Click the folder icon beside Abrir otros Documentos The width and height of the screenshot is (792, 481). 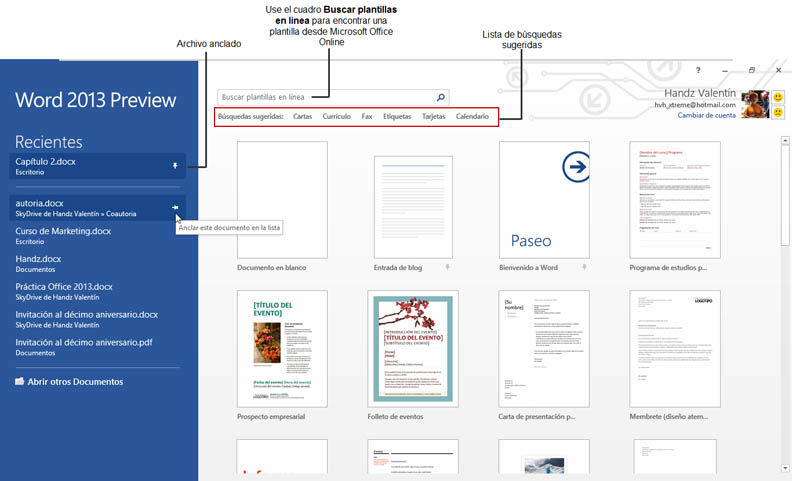[x=20, y=381]
